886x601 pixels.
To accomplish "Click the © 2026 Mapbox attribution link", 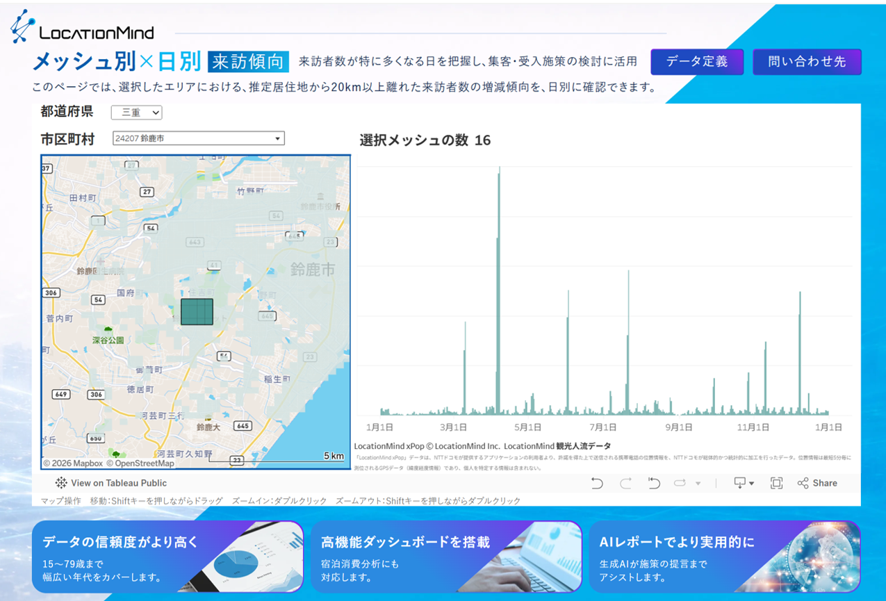I will click(73, 463).
